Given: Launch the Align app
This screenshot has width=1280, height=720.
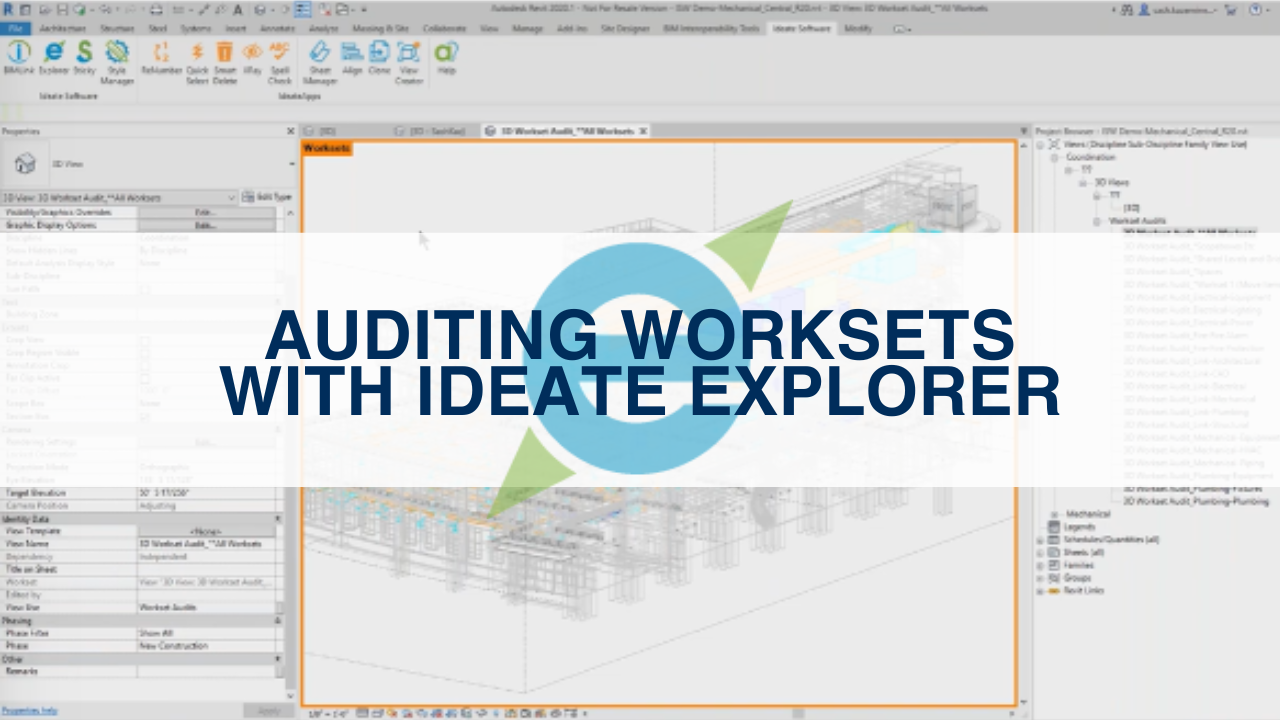Looking at the screenshot, I should pyautogui.click(x=351, y=60).
